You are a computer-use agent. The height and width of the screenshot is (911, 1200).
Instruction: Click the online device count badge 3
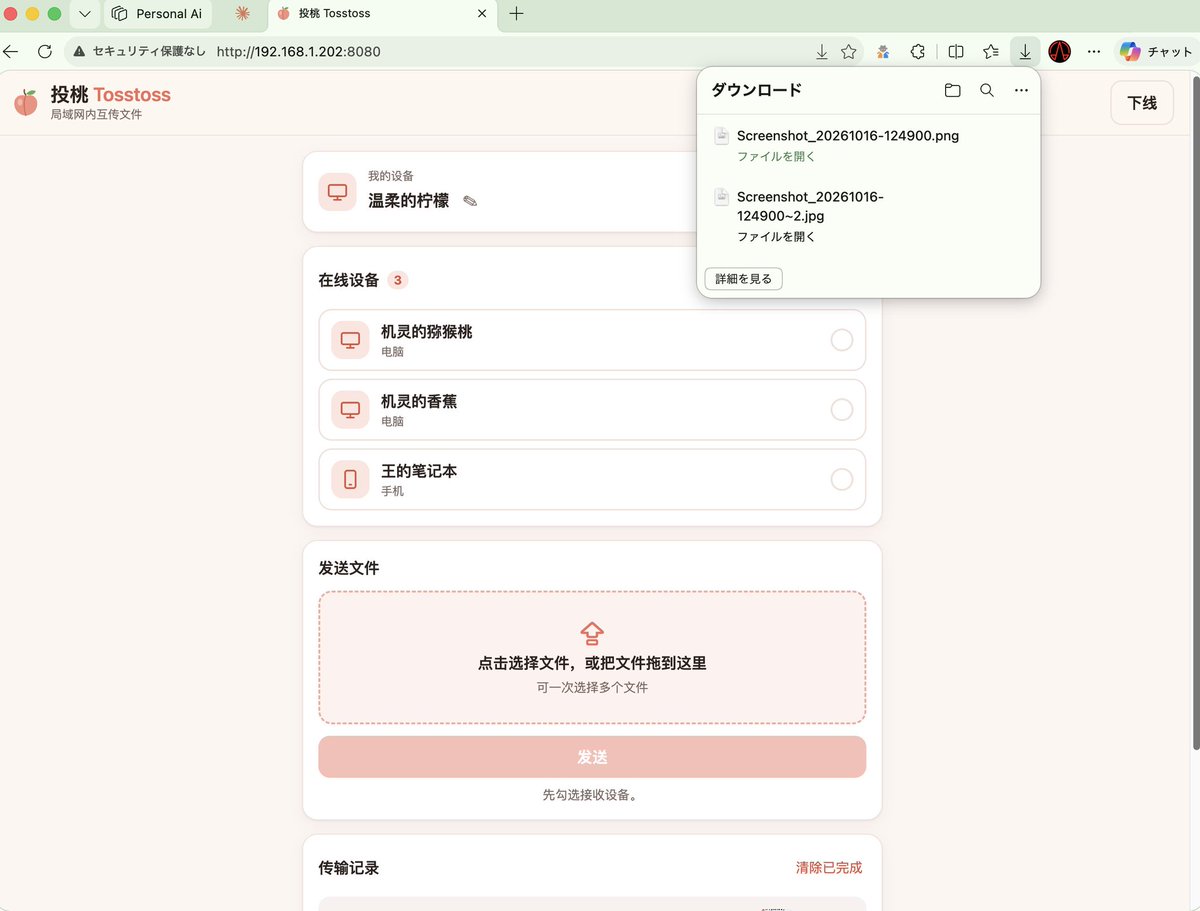(398, 280)
